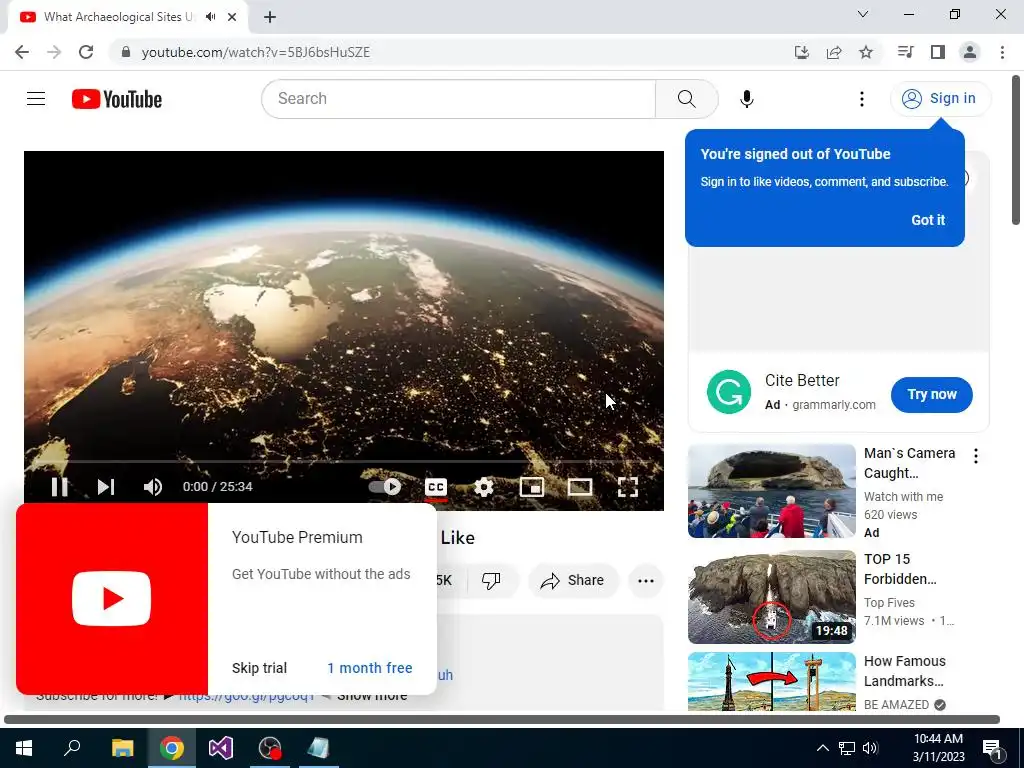Mute the video player volume icon
Image resolution: width=1024 pixels, height=768 pixels.
tap(153, 487)
